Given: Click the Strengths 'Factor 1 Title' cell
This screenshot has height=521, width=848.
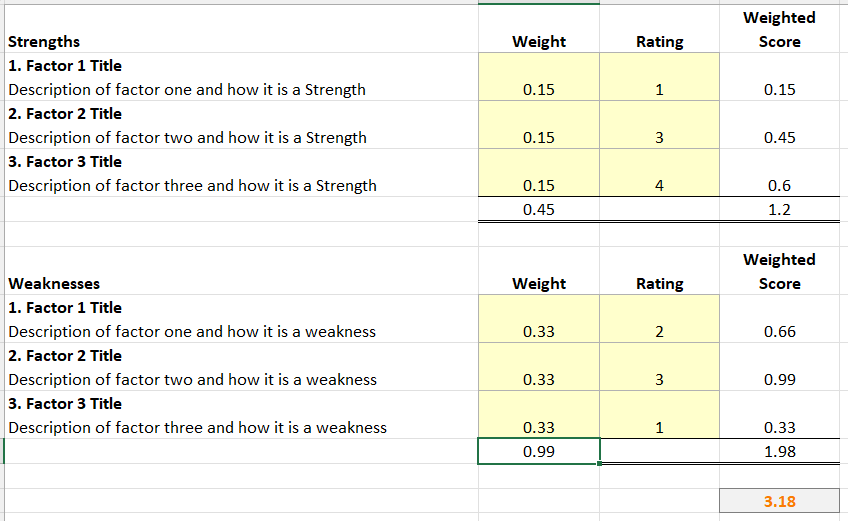Looking at the screenshot, I should [x=65, y=66].
